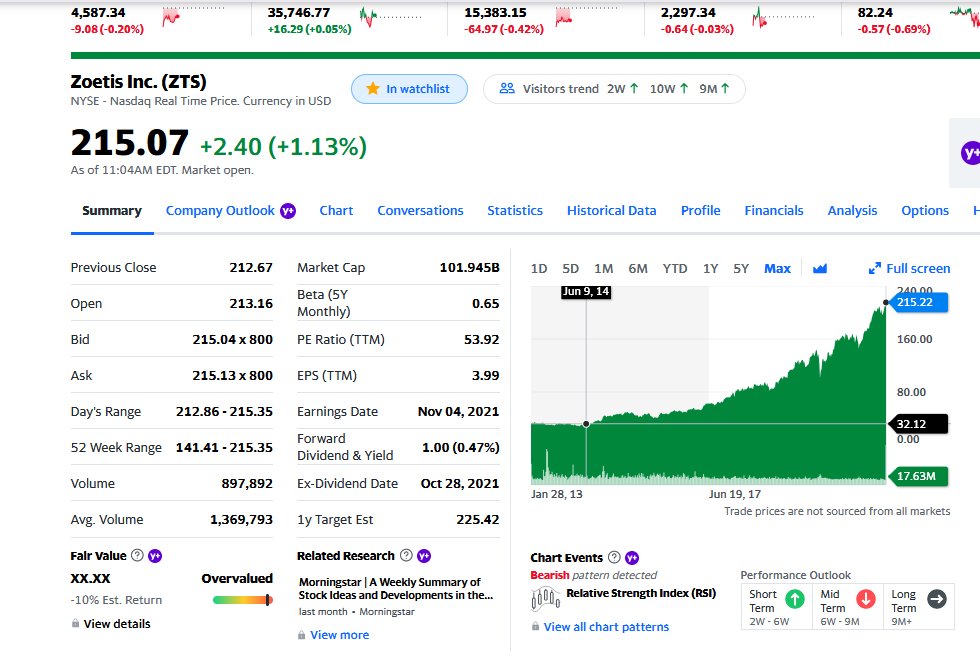Image resolution: width=980 pixels, height=664 pixels.
Task: Click the Related Research help icon
Action: (406, 555)
